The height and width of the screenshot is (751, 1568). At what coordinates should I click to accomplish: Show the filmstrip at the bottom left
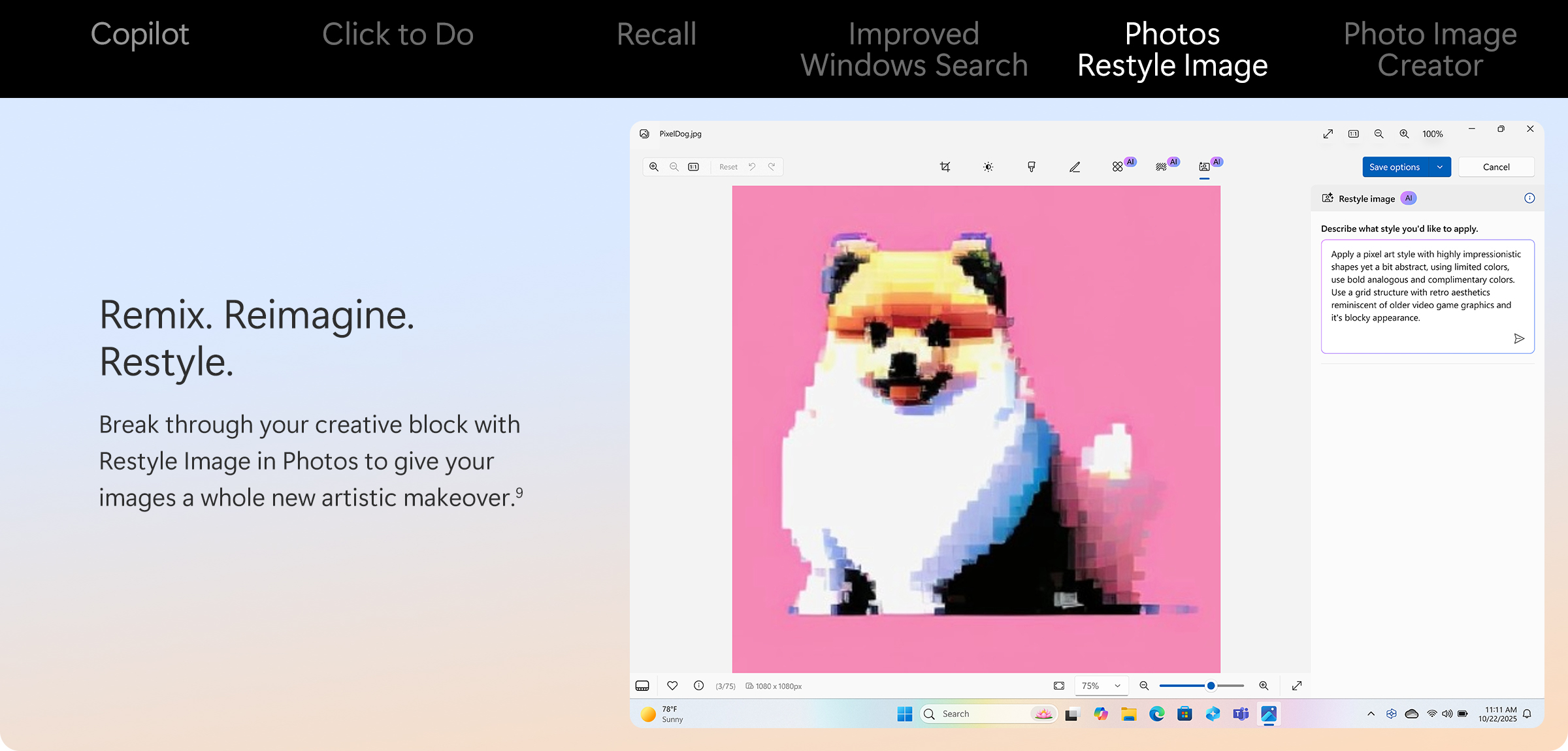point(642,686)
